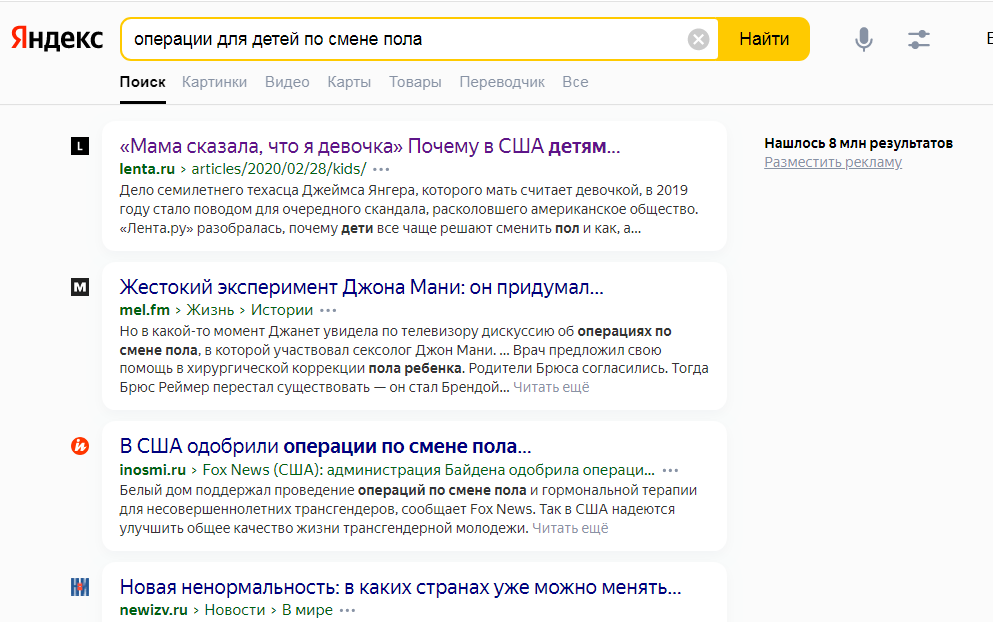The height and width of the screenshot is (622, 993).
Task: Open the lenta.ru domain link
Action: coord(147,169)
